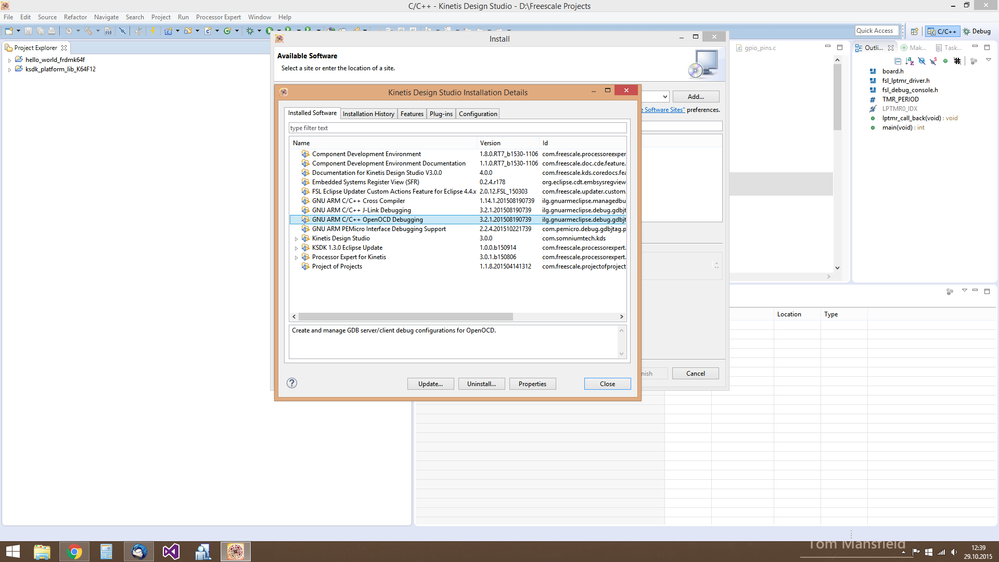Open Visual Studio from taskbar
This screenshot has height=562, width=999.
tap(171, 551)
